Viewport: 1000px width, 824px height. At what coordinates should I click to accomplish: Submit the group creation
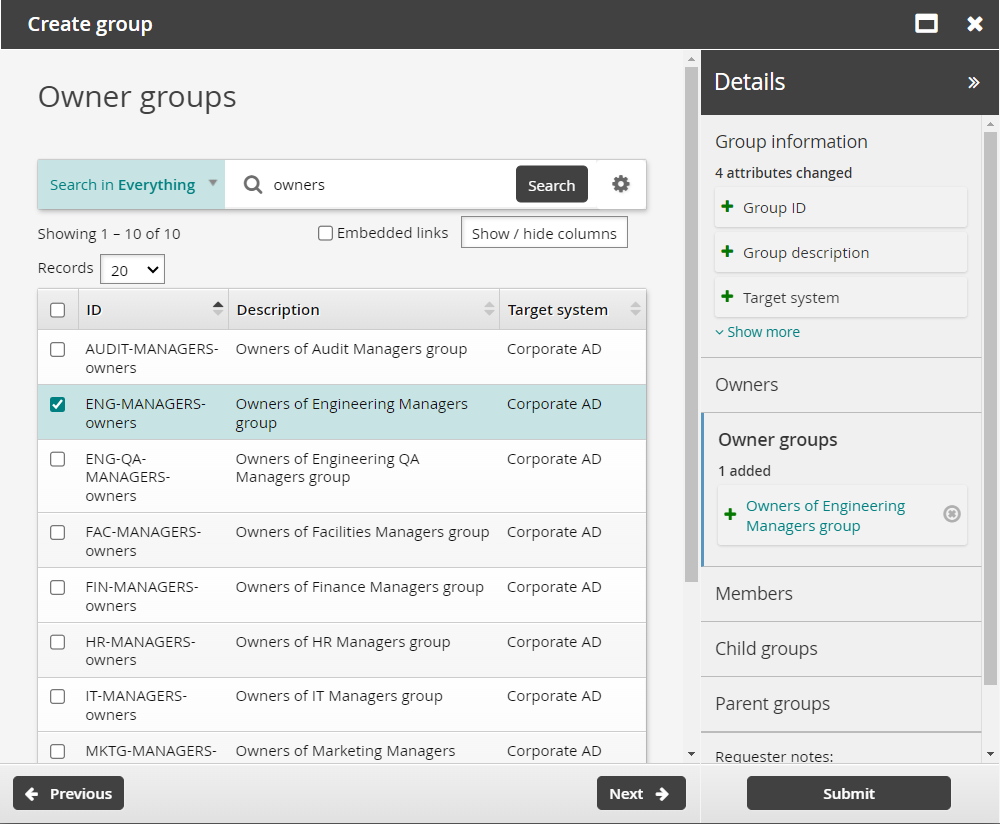(x=848, y=793)
